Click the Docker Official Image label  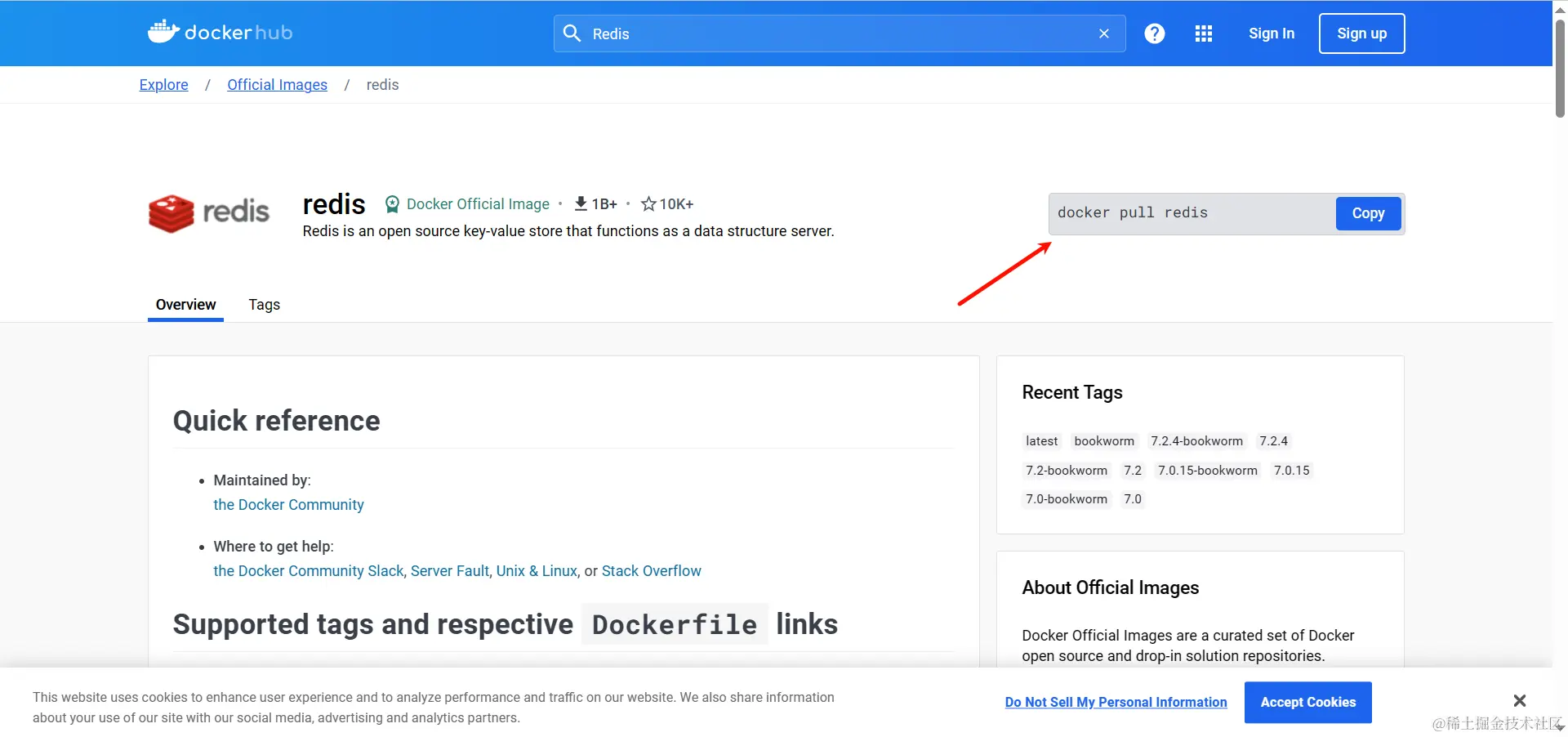pyautogui.click(x=478, y=204)
